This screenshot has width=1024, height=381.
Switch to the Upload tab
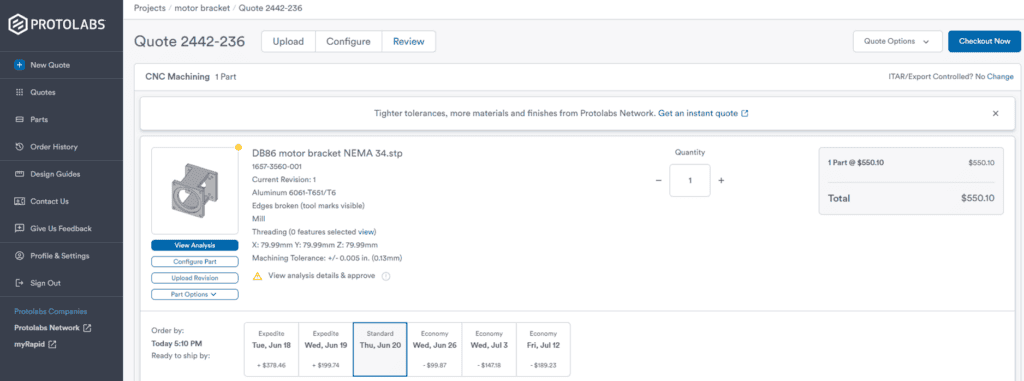(288, 41)
